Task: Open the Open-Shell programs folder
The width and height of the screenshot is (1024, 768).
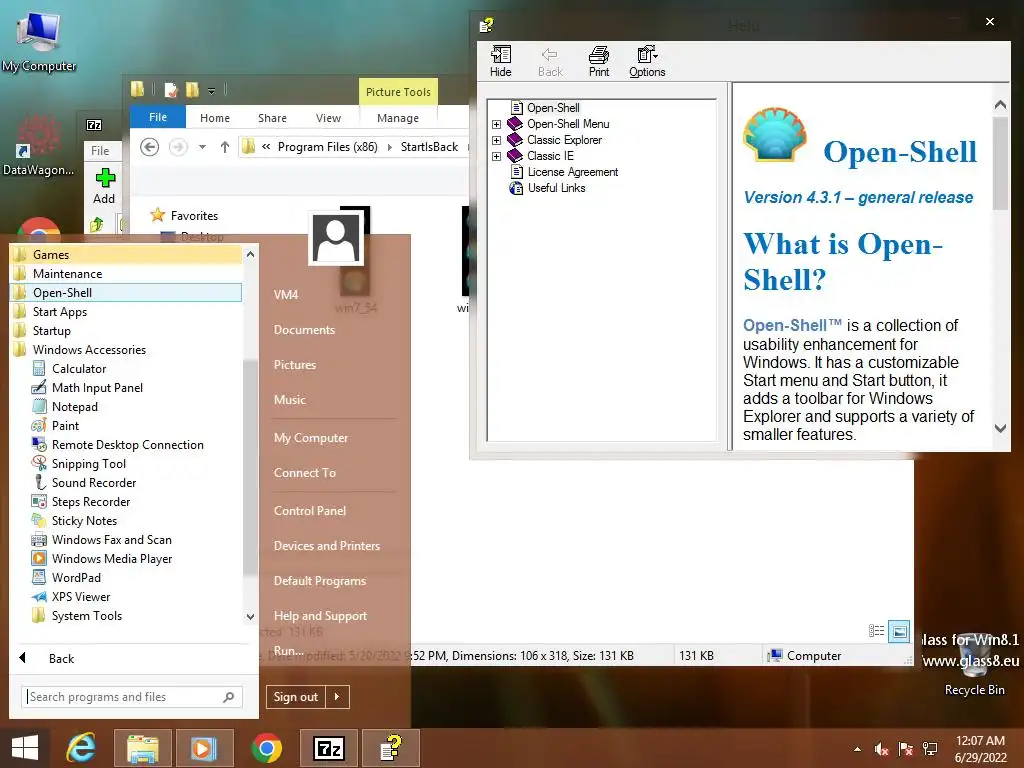Action: tap(127, 293)
